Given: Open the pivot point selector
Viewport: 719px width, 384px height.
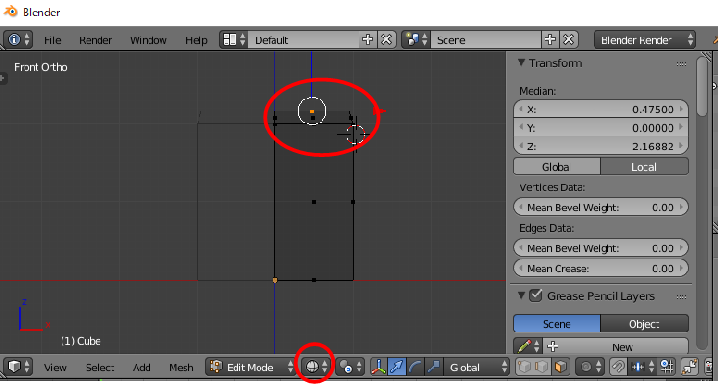Looking at the screenshot, I should pyautogui.click(x=350, y=367).
